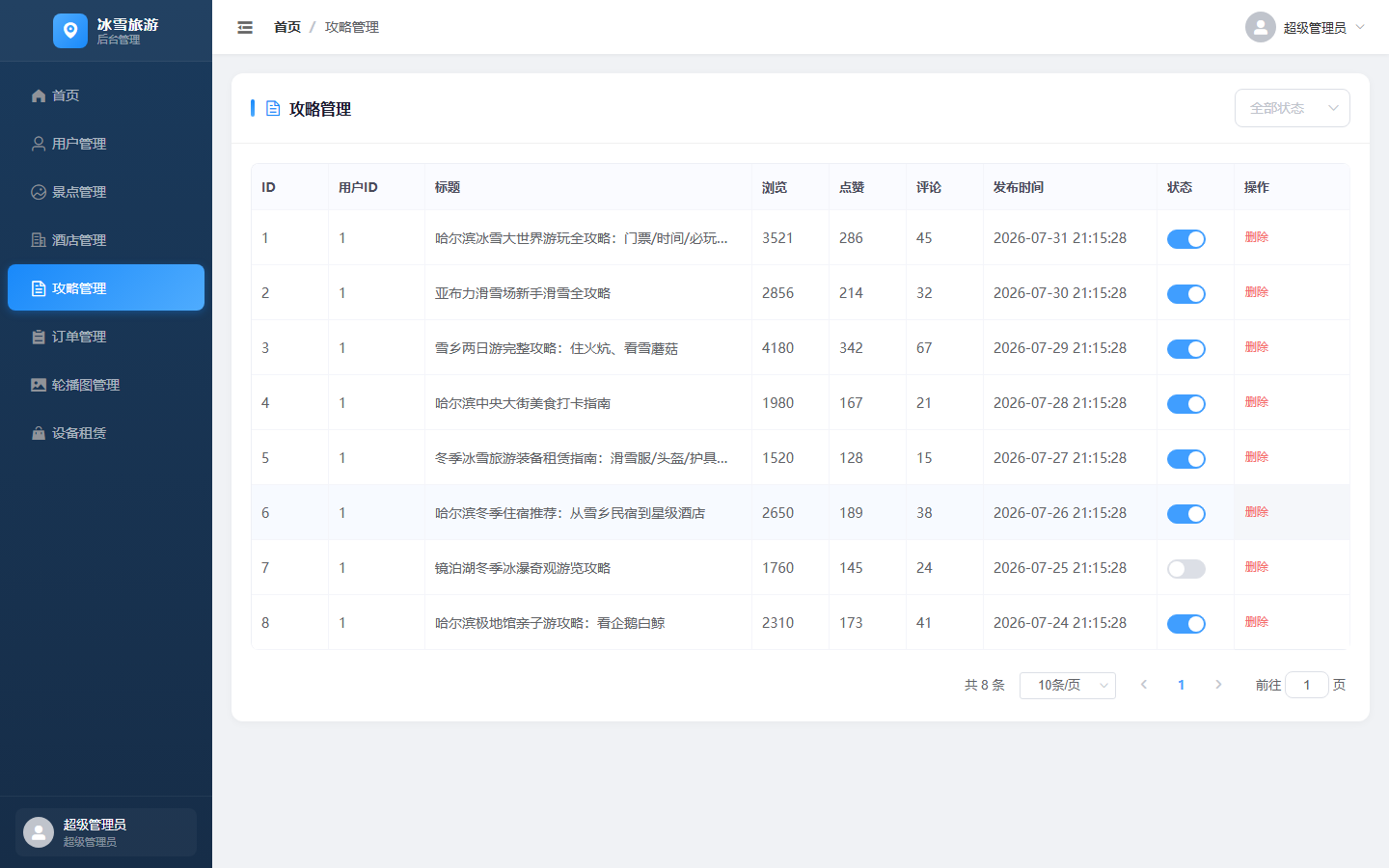Toggle status switch for 哈尔滨冰雪大世界游玩全攻略 row
The width and height of the screenshot is (1389, 868).
click(x=1186, y=239)
